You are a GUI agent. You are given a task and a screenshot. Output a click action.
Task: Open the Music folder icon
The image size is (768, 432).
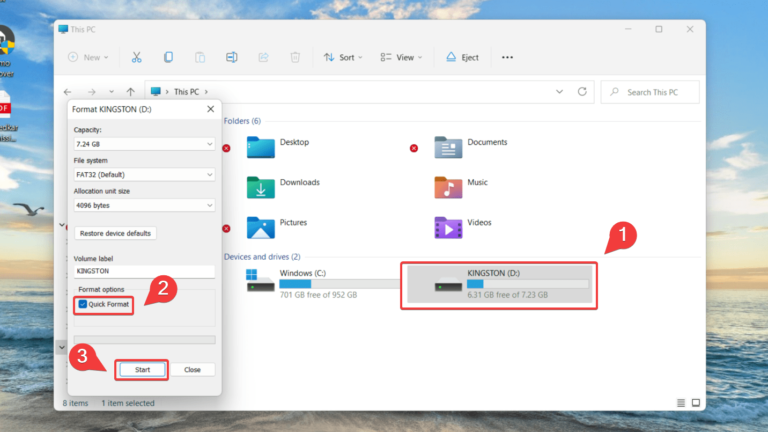[448, 187]
